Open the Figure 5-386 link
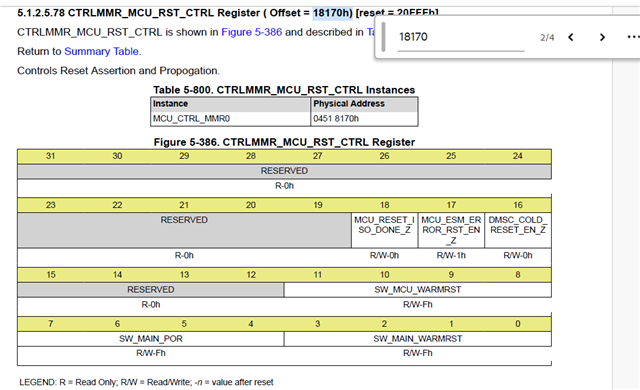Viewport: 640px width, 390px height. point(251,32)
